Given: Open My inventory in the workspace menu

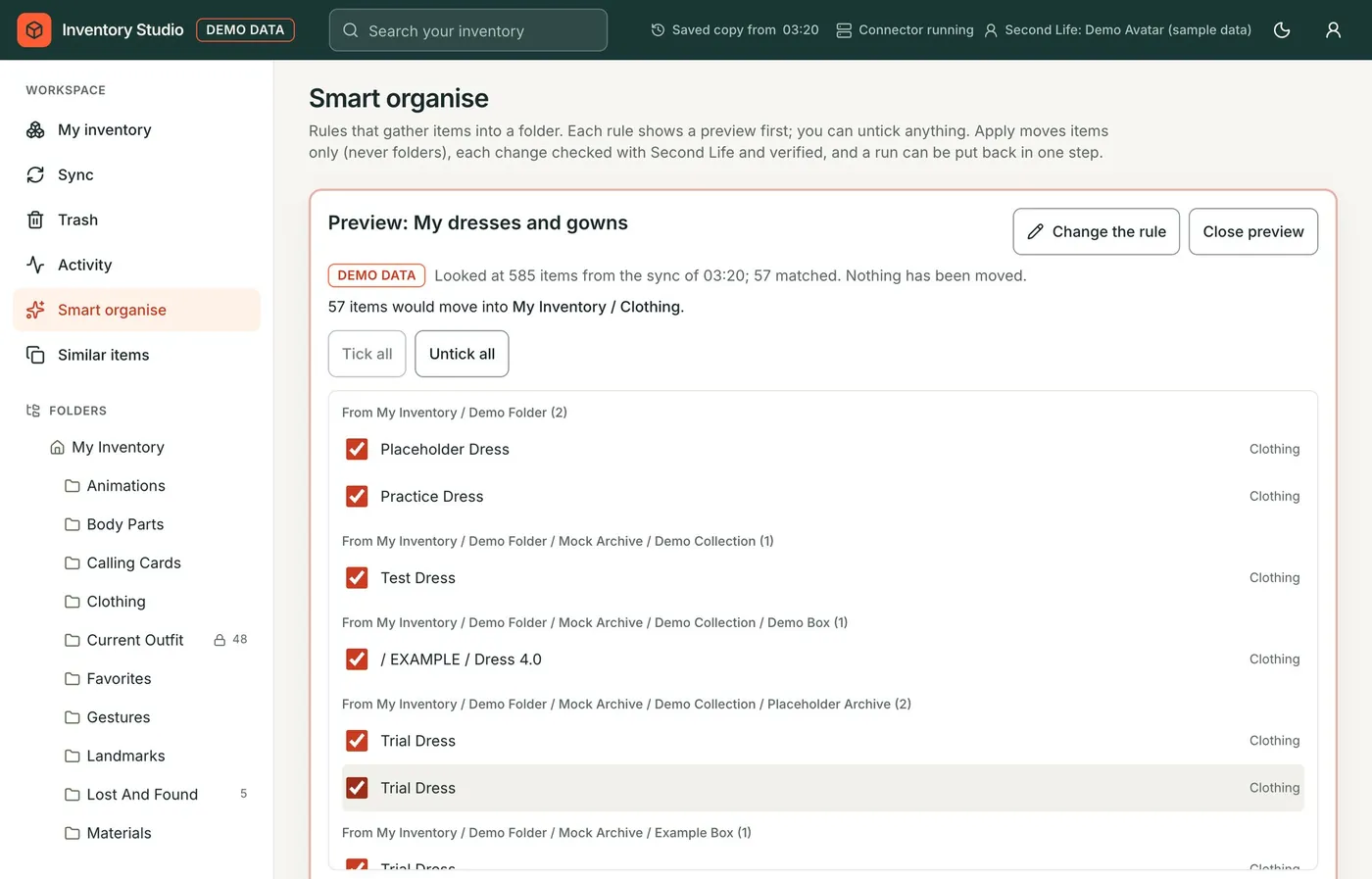Looking at the screenshot, I should [x=137, y=129].
